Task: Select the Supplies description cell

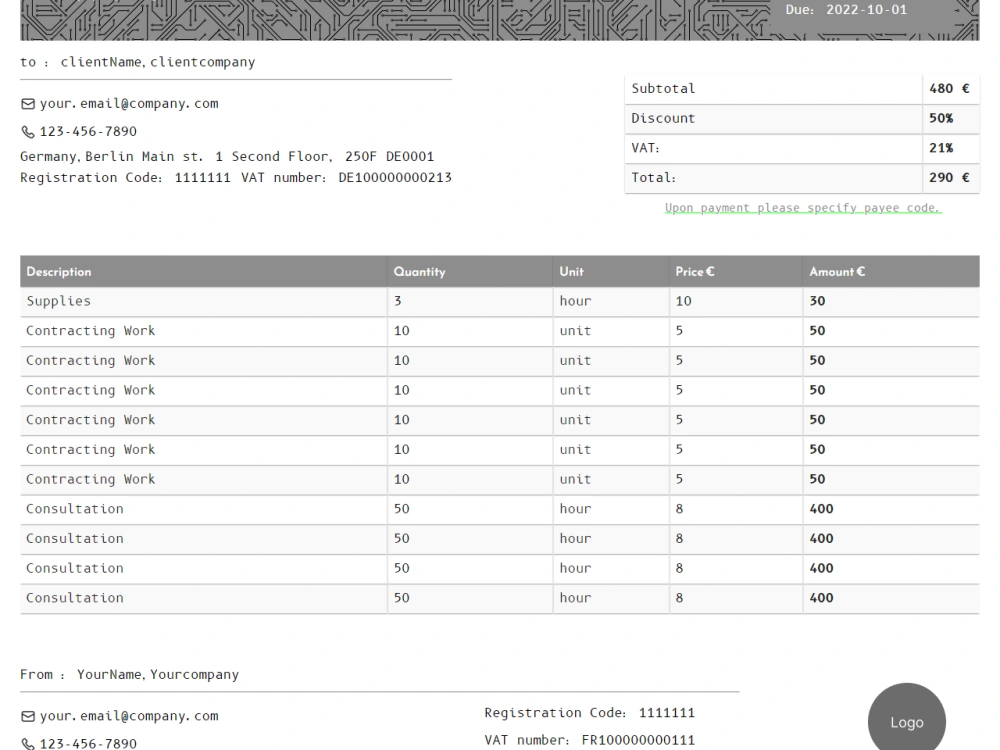Action: 203,301
